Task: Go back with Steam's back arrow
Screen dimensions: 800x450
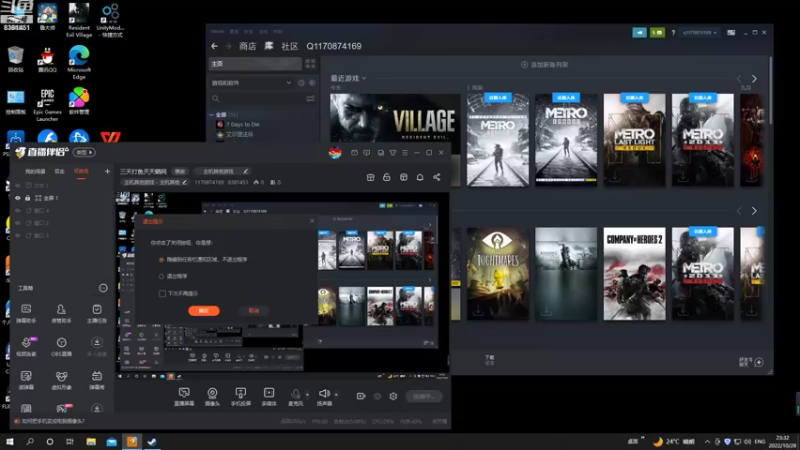Action: [214, 46]
